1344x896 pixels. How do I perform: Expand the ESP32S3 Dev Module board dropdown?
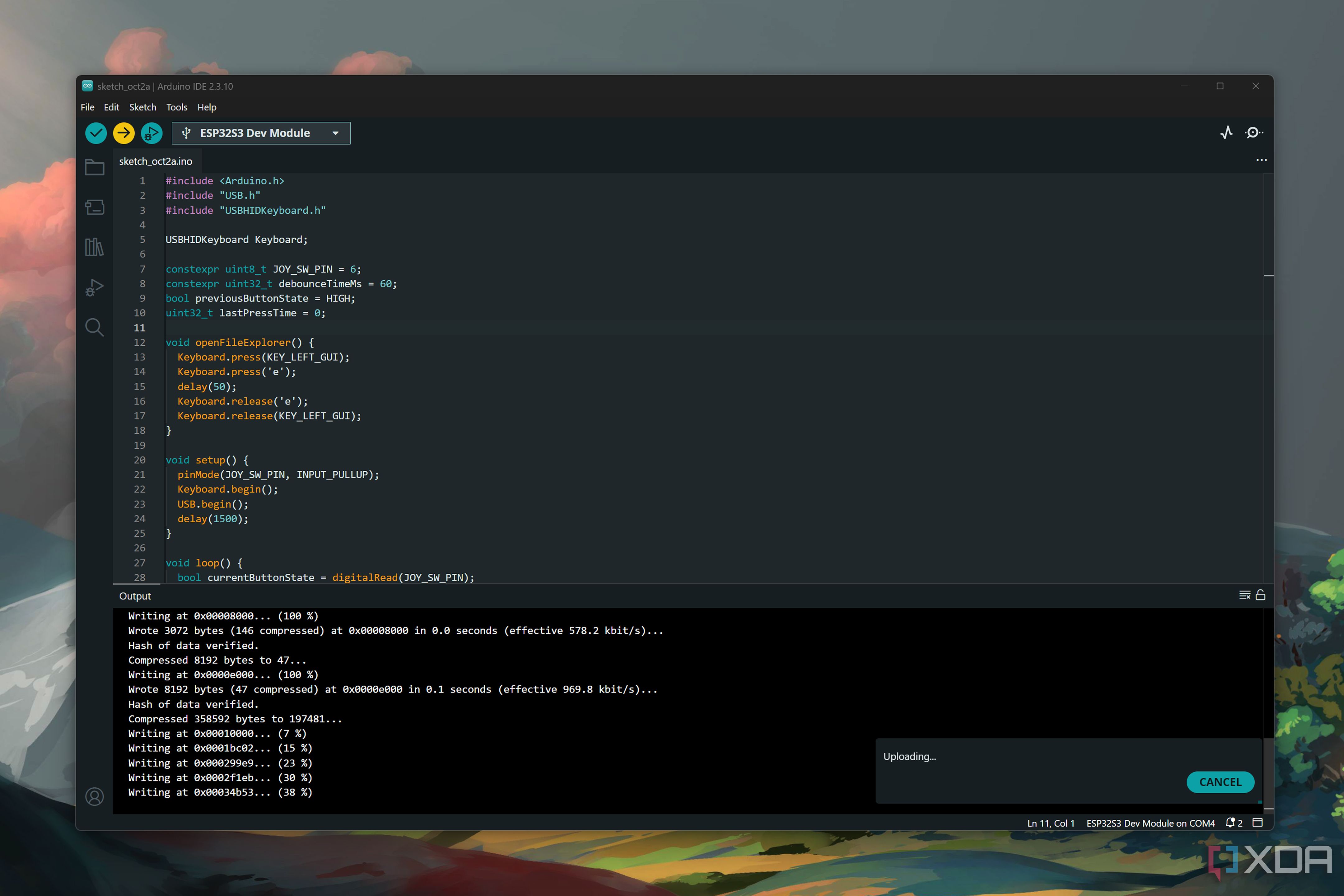261,133
